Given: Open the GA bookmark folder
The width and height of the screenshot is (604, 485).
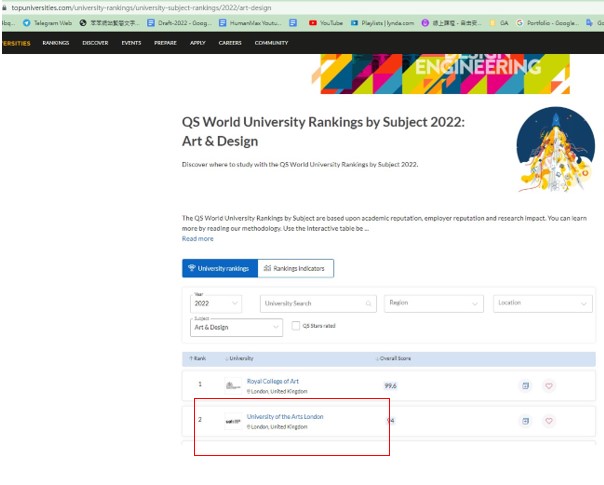Looking at the screenshot, I should 499,23.
